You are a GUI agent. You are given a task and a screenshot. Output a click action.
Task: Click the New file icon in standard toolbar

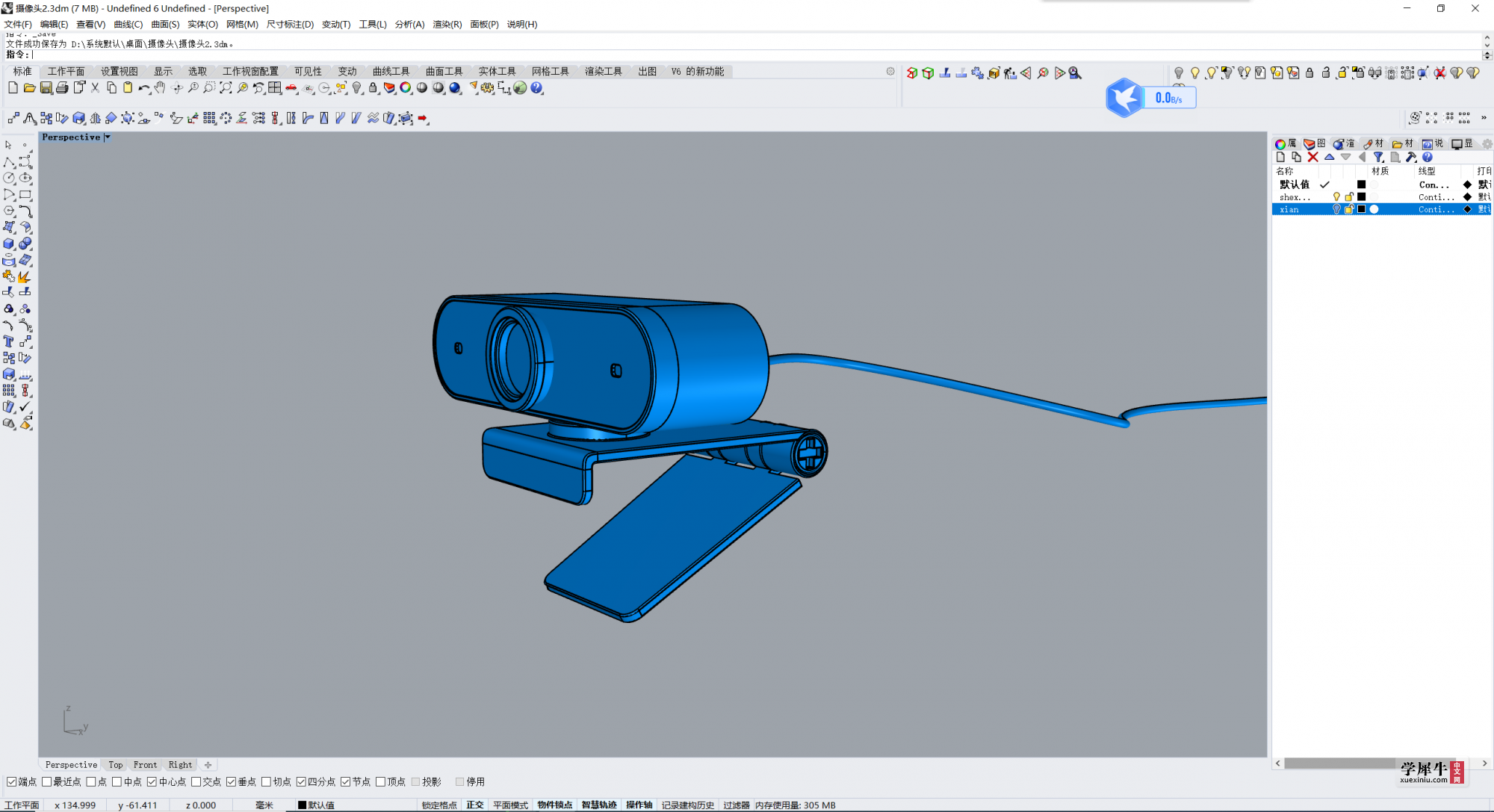pos(13,88)
